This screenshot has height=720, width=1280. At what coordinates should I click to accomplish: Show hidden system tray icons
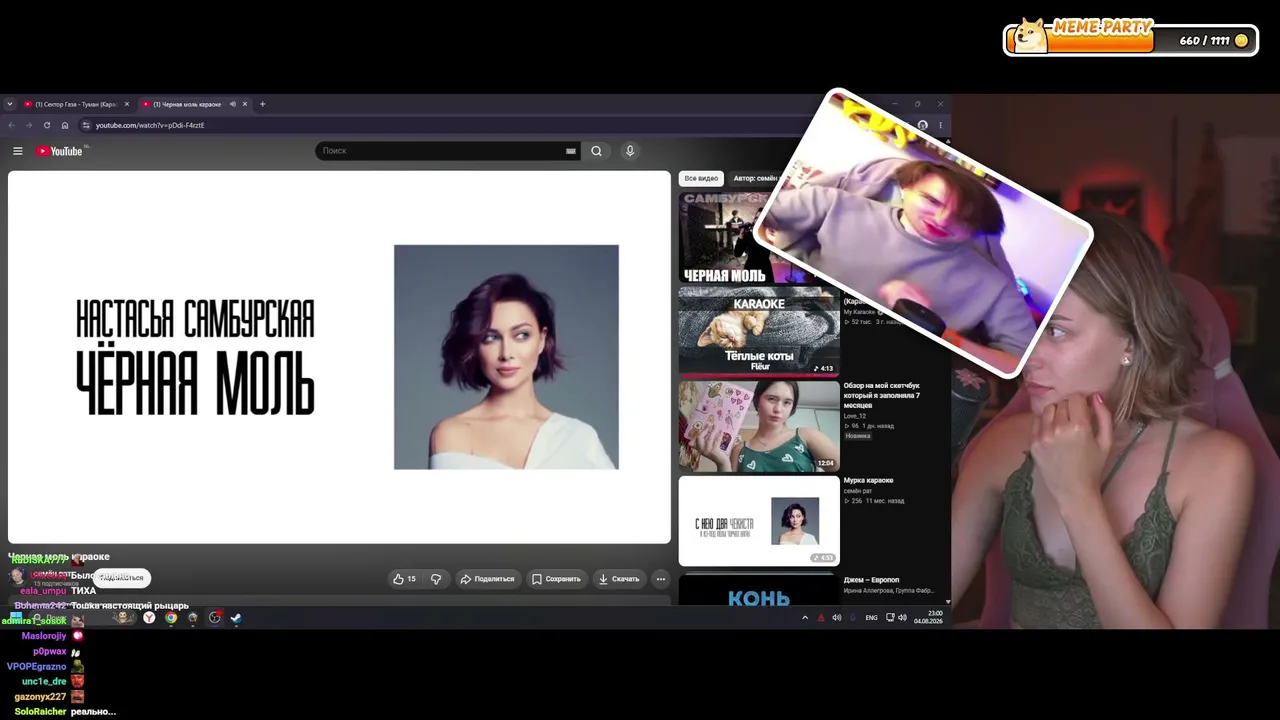click(x=805, y=618)
